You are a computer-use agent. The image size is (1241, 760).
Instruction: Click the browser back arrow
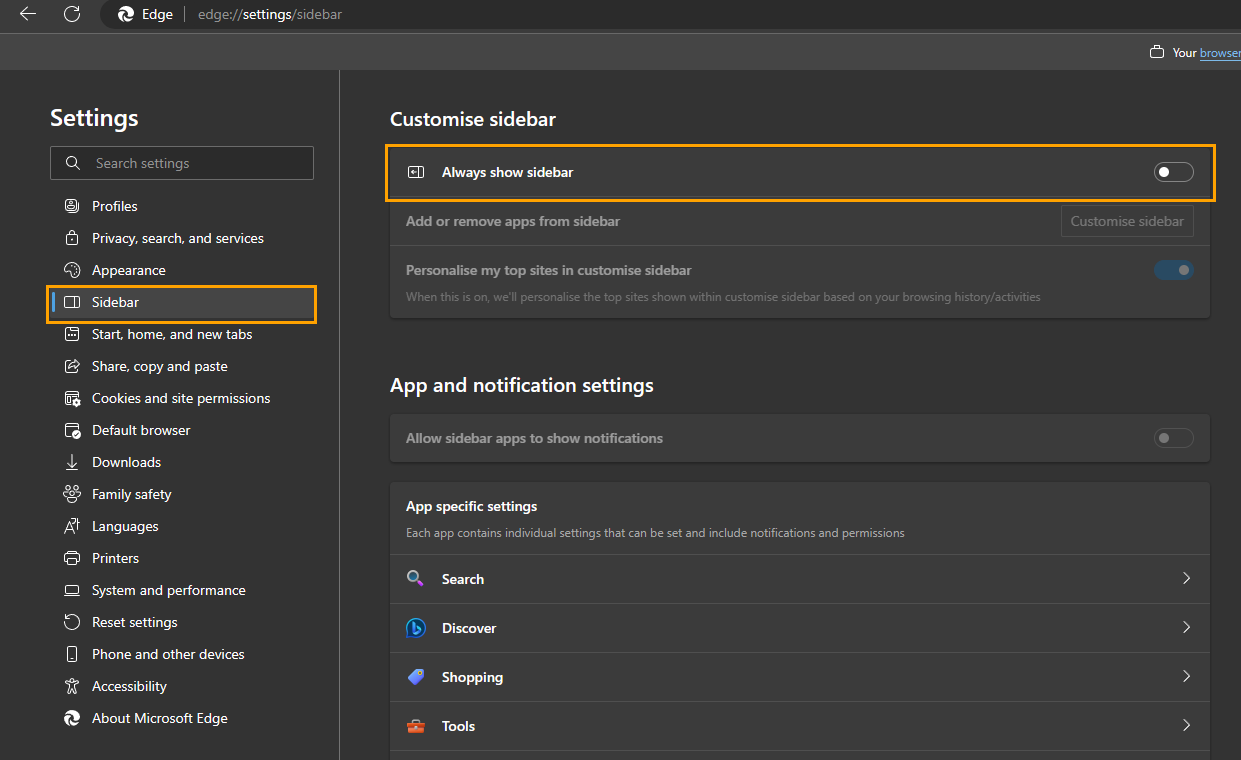28,14
